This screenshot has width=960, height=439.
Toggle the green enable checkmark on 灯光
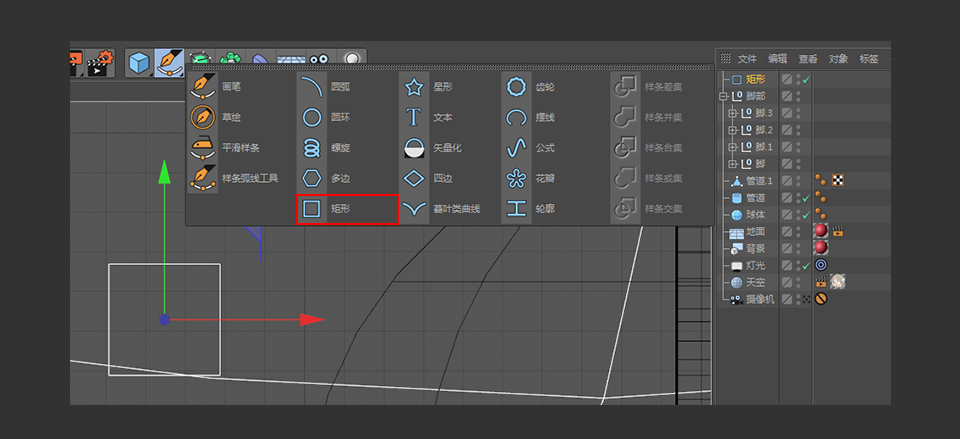tap(806, 266)
